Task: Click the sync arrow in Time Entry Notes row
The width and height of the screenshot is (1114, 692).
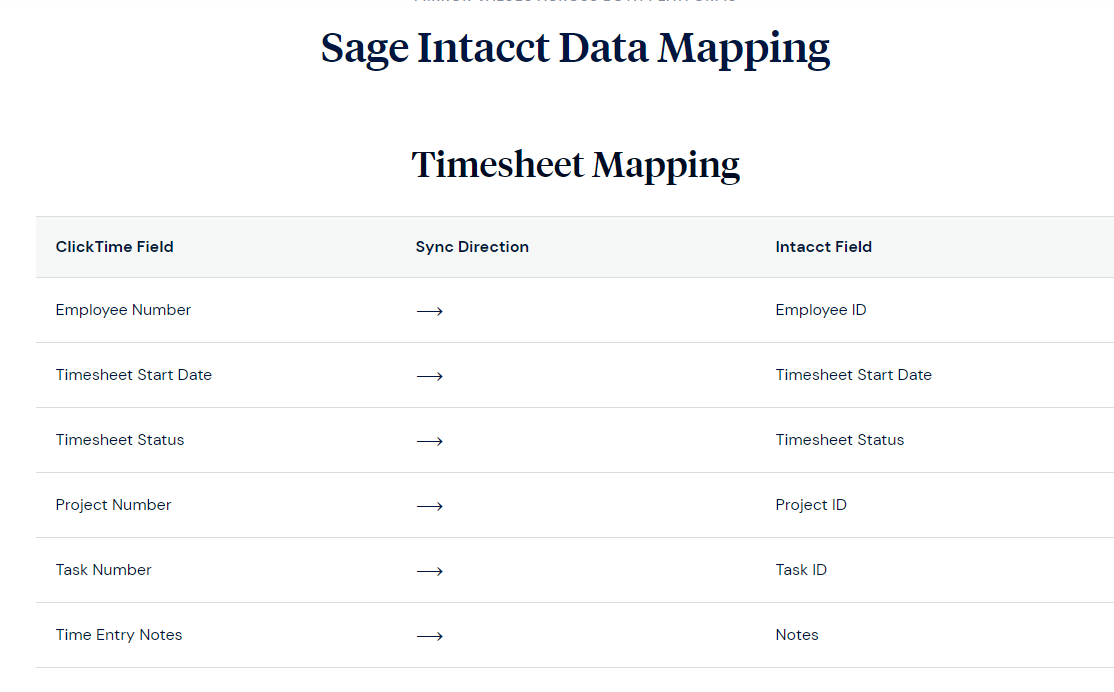Action: tap(429, 636)
